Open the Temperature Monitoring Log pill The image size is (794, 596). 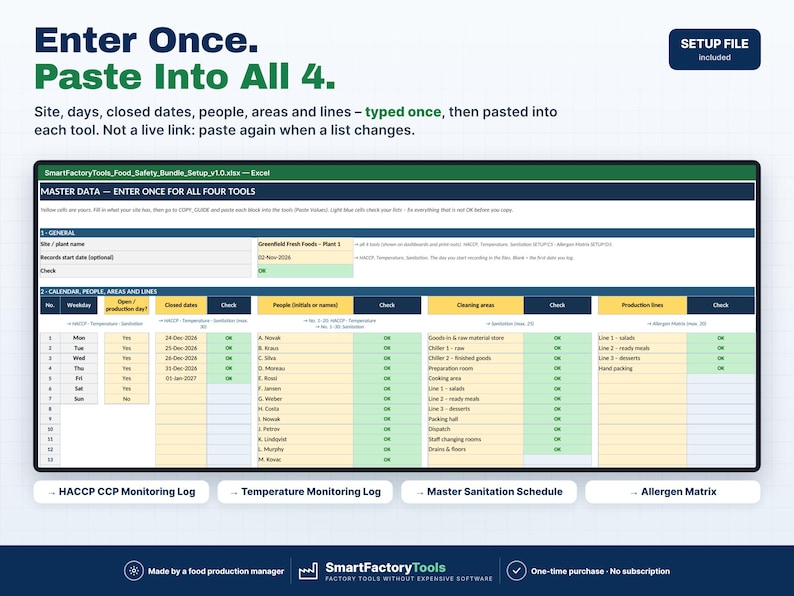(305, 492)
